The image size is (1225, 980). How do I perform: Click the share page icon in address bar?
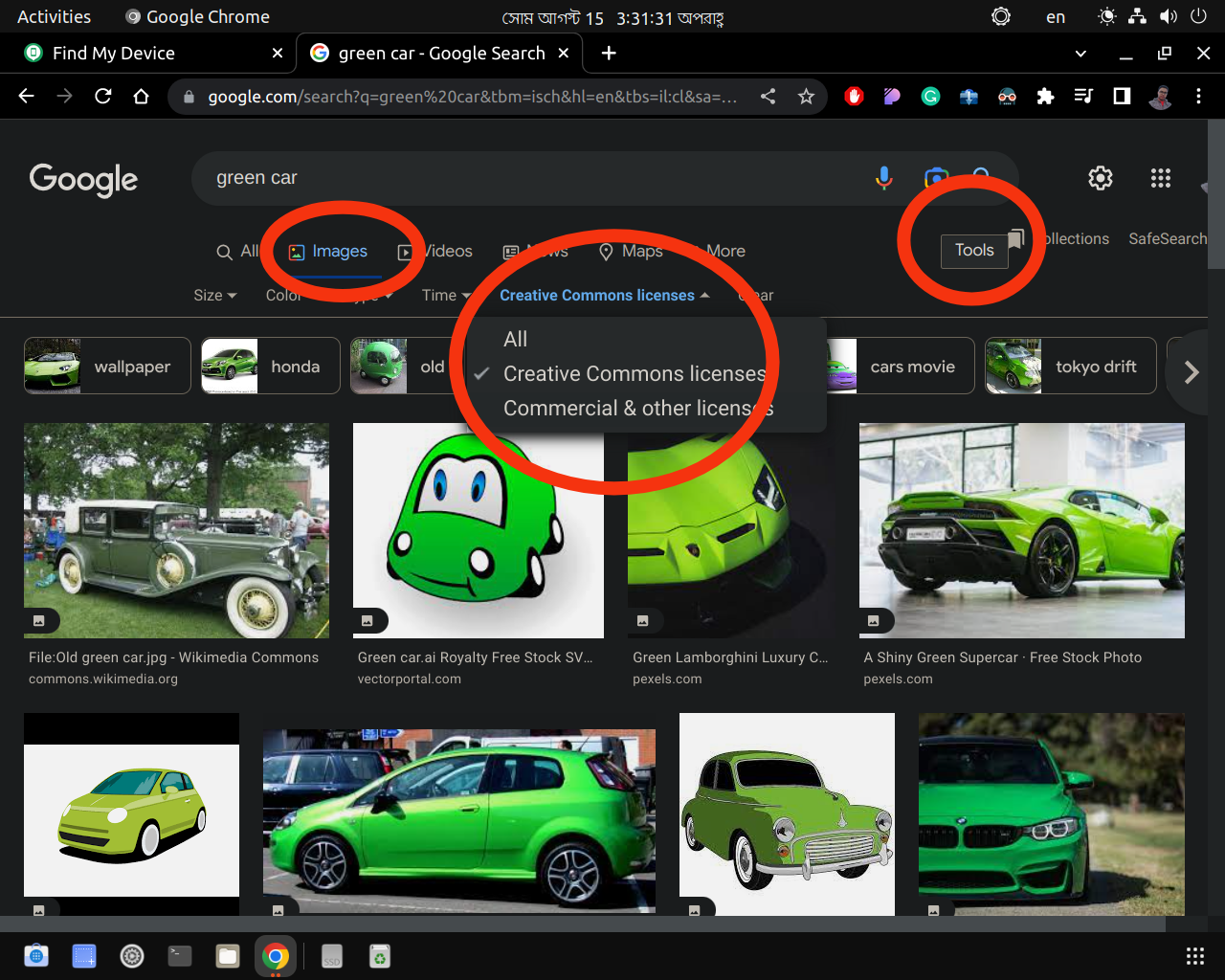pos(768,96)
